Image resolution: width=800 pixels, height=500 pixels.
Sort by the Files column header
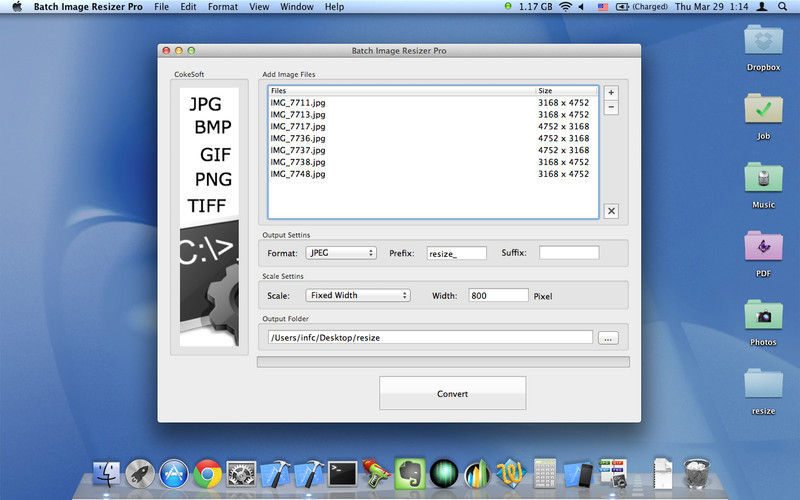pyautogui.click(x=402, y=91)
